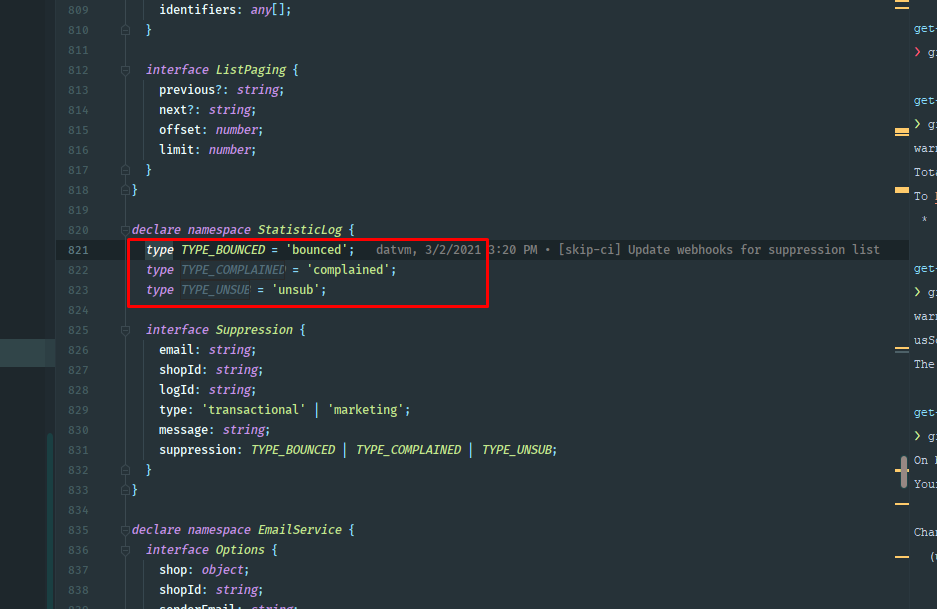
Task: Click the StatisticLog namespace name
Action: pos(299,230)
